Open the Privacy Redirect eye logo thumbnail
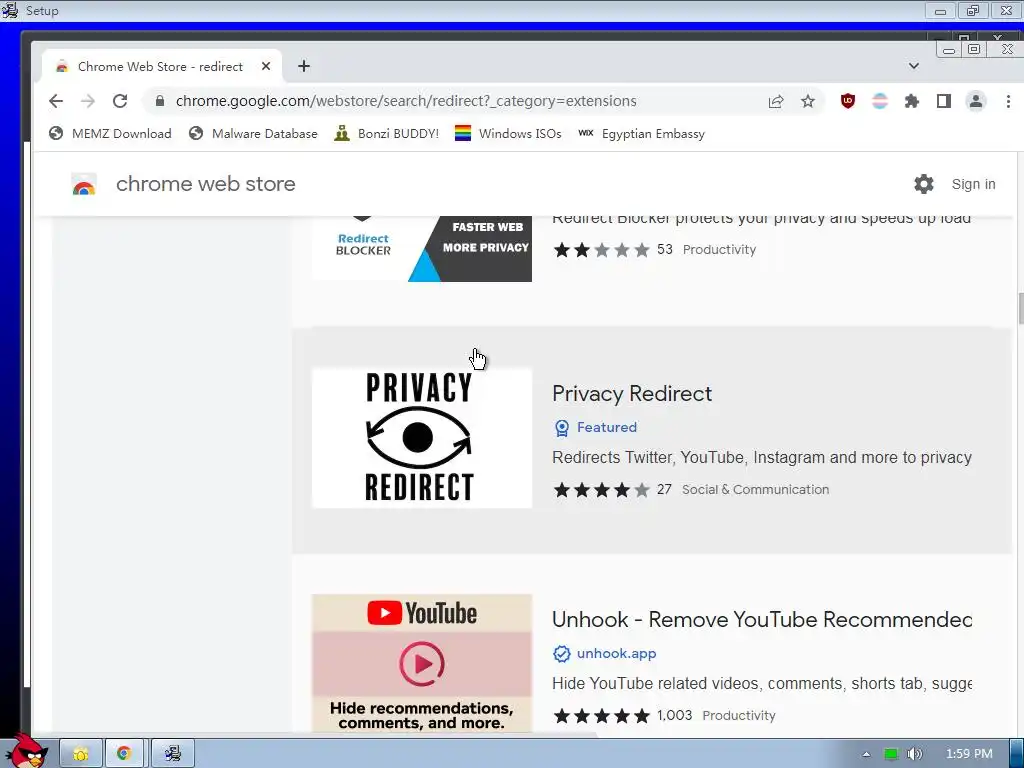Image resolution: width=1024 pixels, height=768 pixels. coord(422,438)
